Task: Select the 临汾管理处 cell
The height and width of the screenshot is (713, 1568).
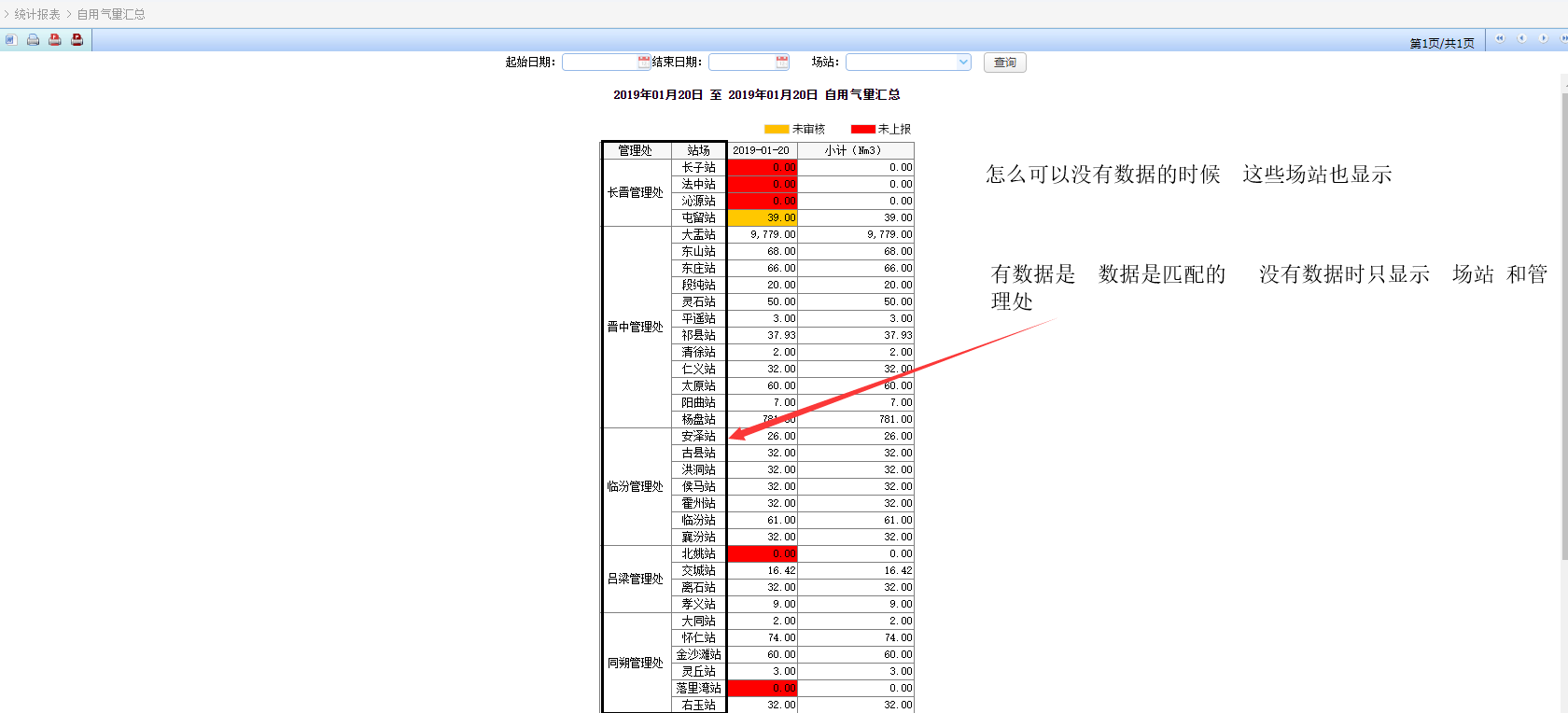Action: coord(636,486)
